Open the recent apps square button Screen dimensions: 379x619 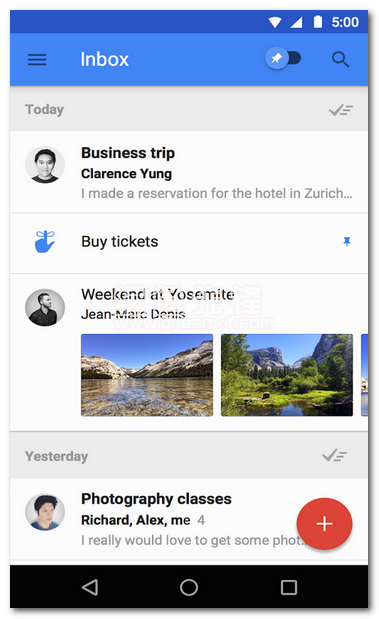point(289,587)
